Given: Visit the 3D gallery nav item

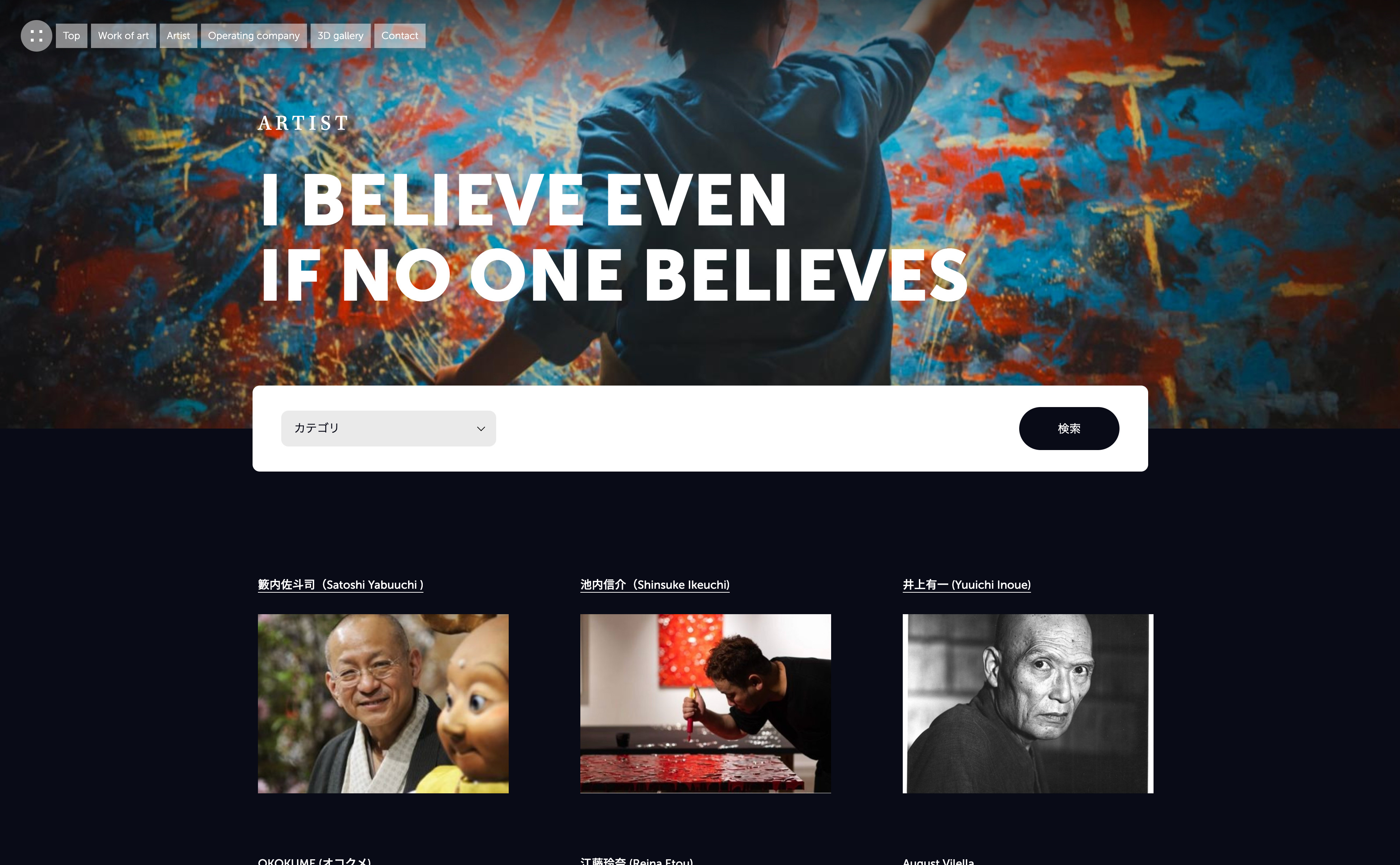Looking at the screenshot, I should [x=340, y=35].
